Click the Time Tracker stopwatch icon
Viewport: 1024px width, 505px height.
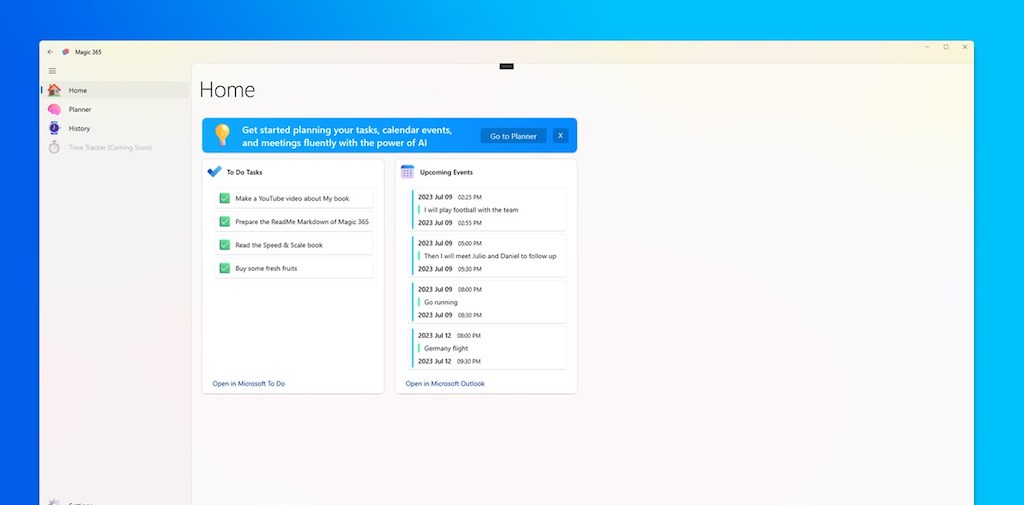pyautogui.click(x=54, y=147)
